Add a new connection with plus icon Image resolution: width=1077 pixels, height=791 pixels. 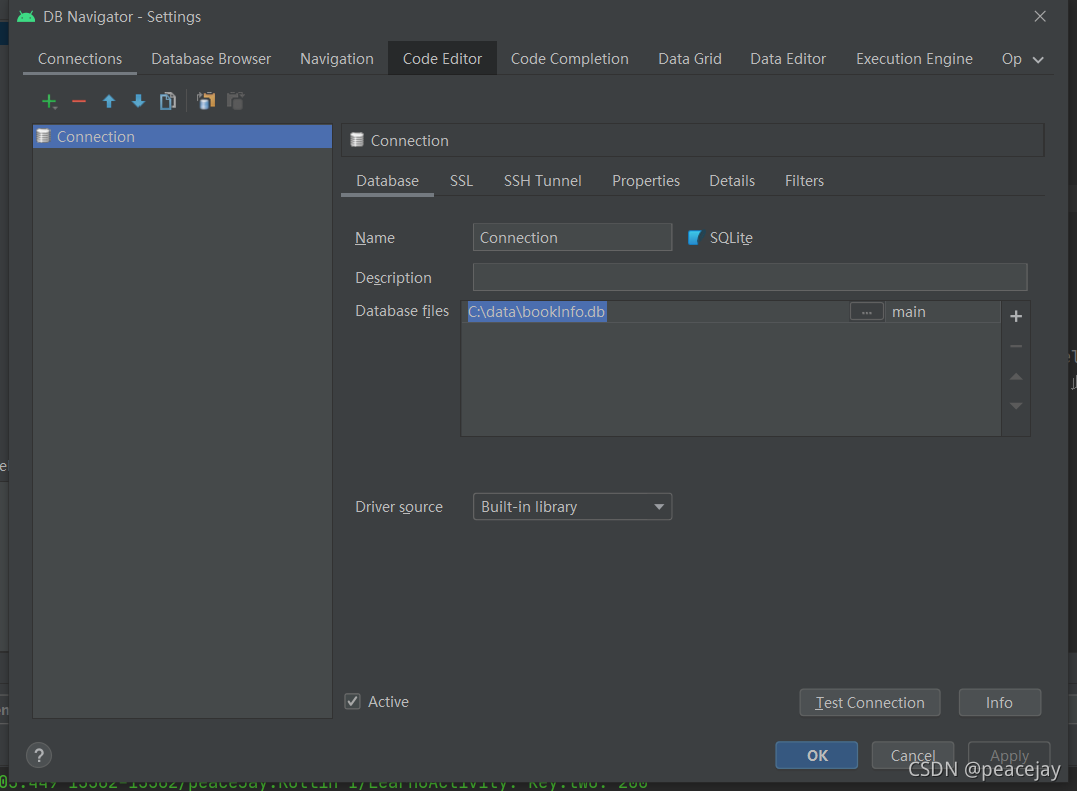[x=49, y=102]
